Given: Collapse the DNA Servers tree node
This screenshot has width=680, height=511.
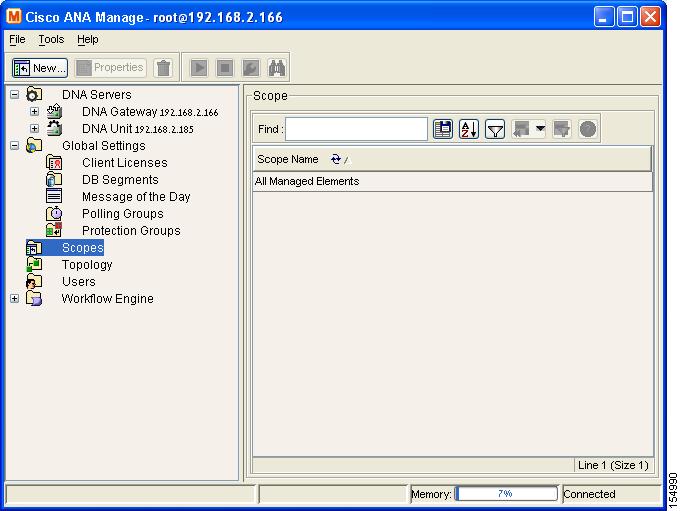Looking at the screenshot, I should (x=14, y=94).
